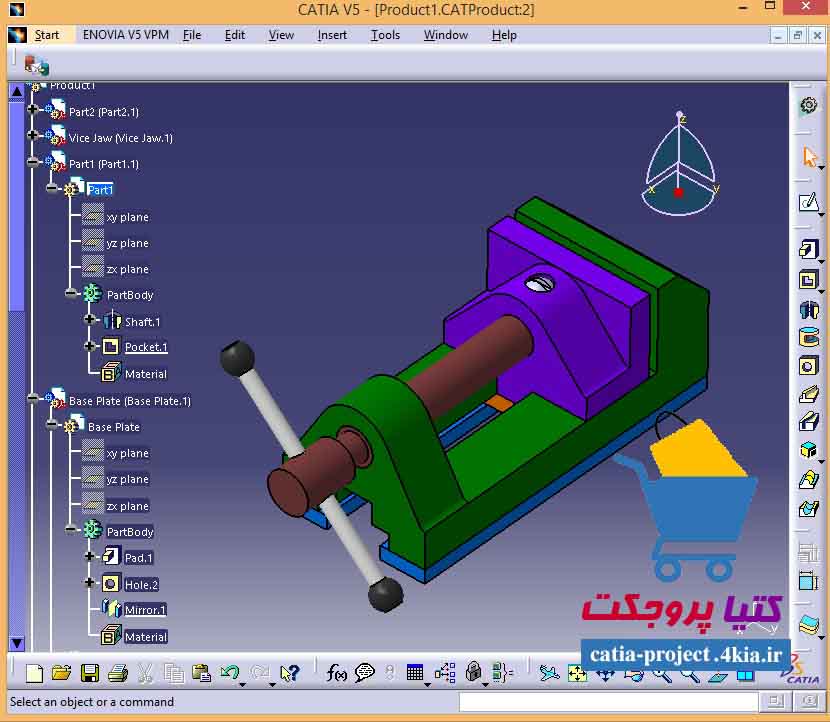Open the Comment and URLs balloon icon

point(365,673)
